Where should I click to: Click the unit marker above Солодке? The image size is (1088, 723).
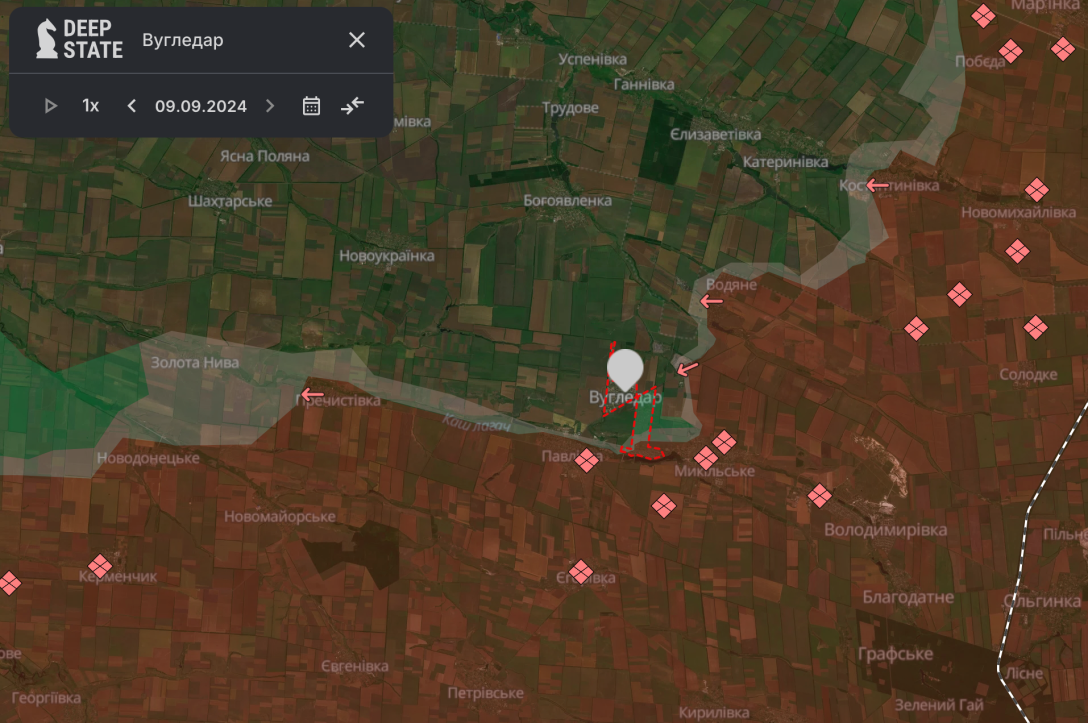click(x=1035, y=327)
